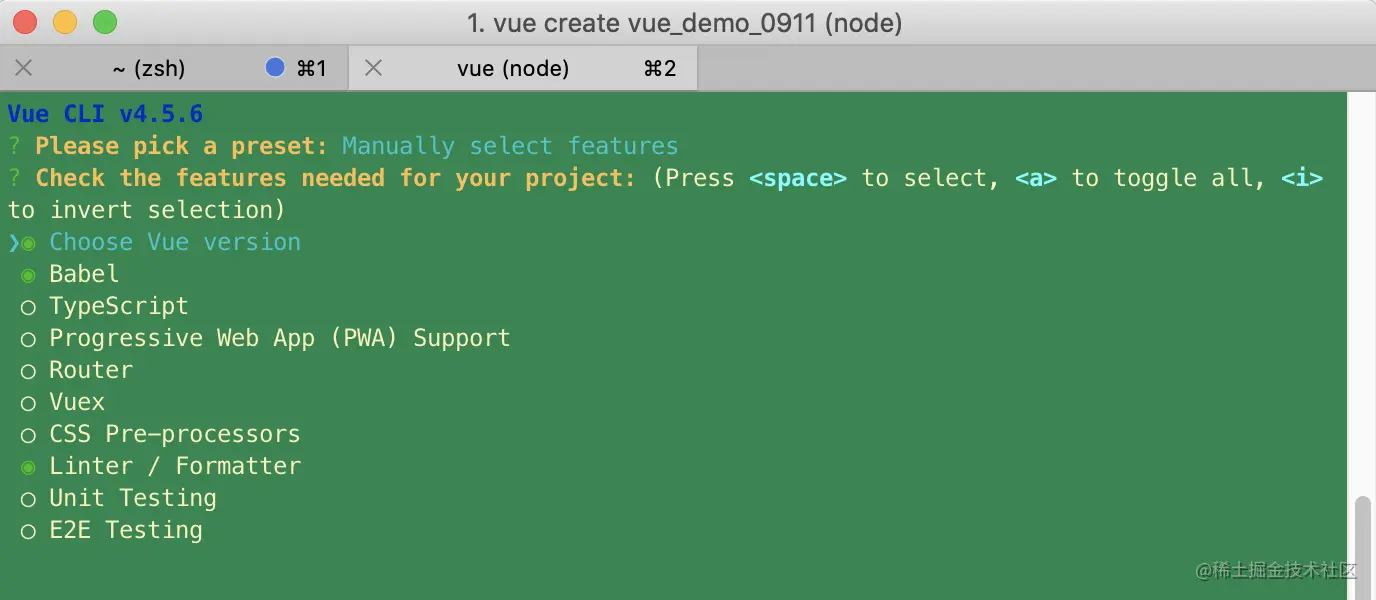Click the yellow minimize window button
Screen dimensions: 1376x600
click(x=65, y=22)
